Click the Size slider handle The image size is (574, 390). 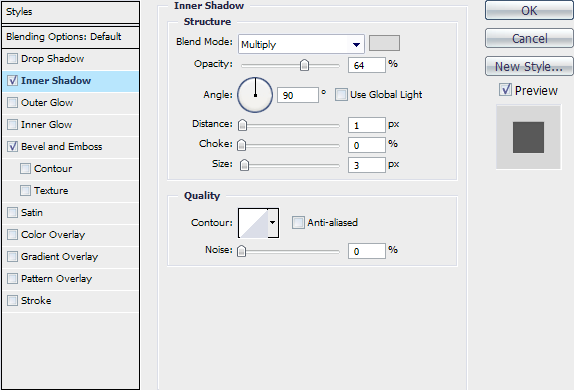[244, 165]
